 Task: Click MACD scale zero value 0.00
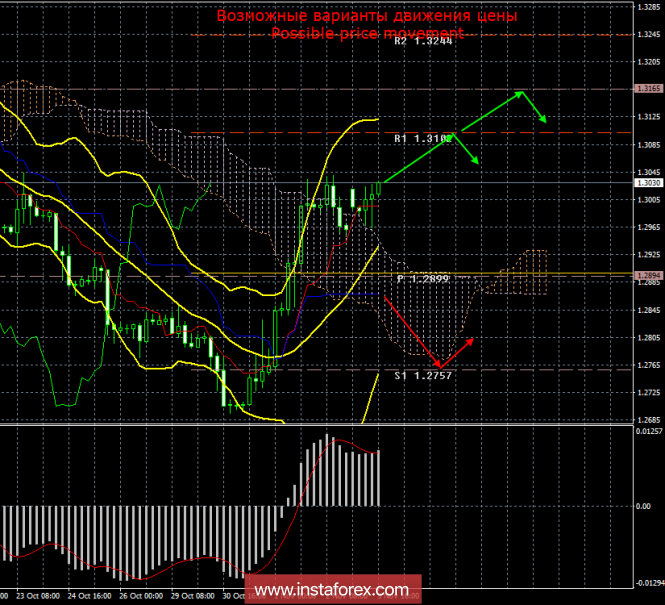tap(643, 506)
